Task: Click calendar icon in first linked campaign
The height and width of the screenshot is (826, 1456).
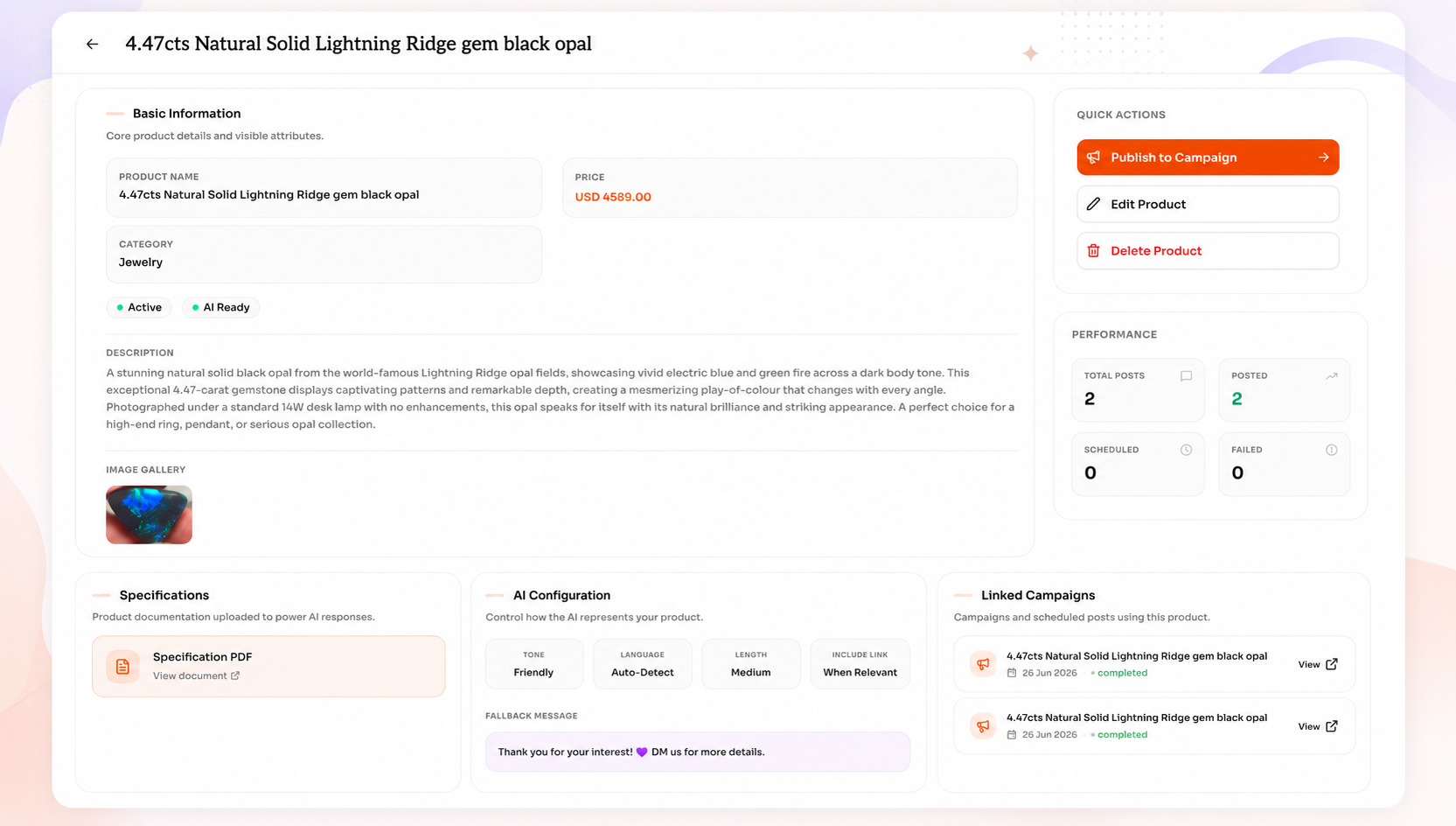Action: tap(1012, 673)
